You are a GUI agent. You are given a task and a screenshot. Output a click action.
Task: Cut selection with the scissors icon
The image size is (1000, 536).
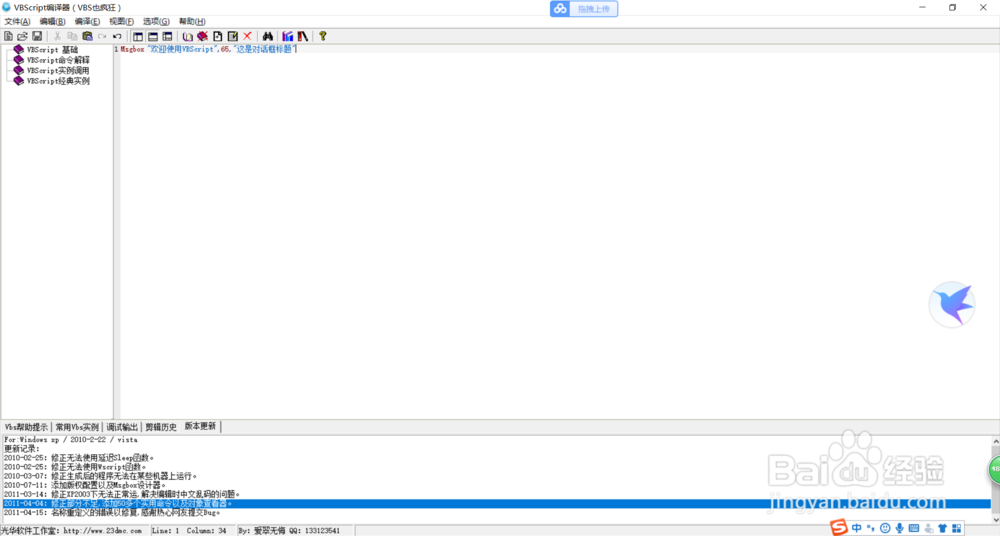pos(57,36)
